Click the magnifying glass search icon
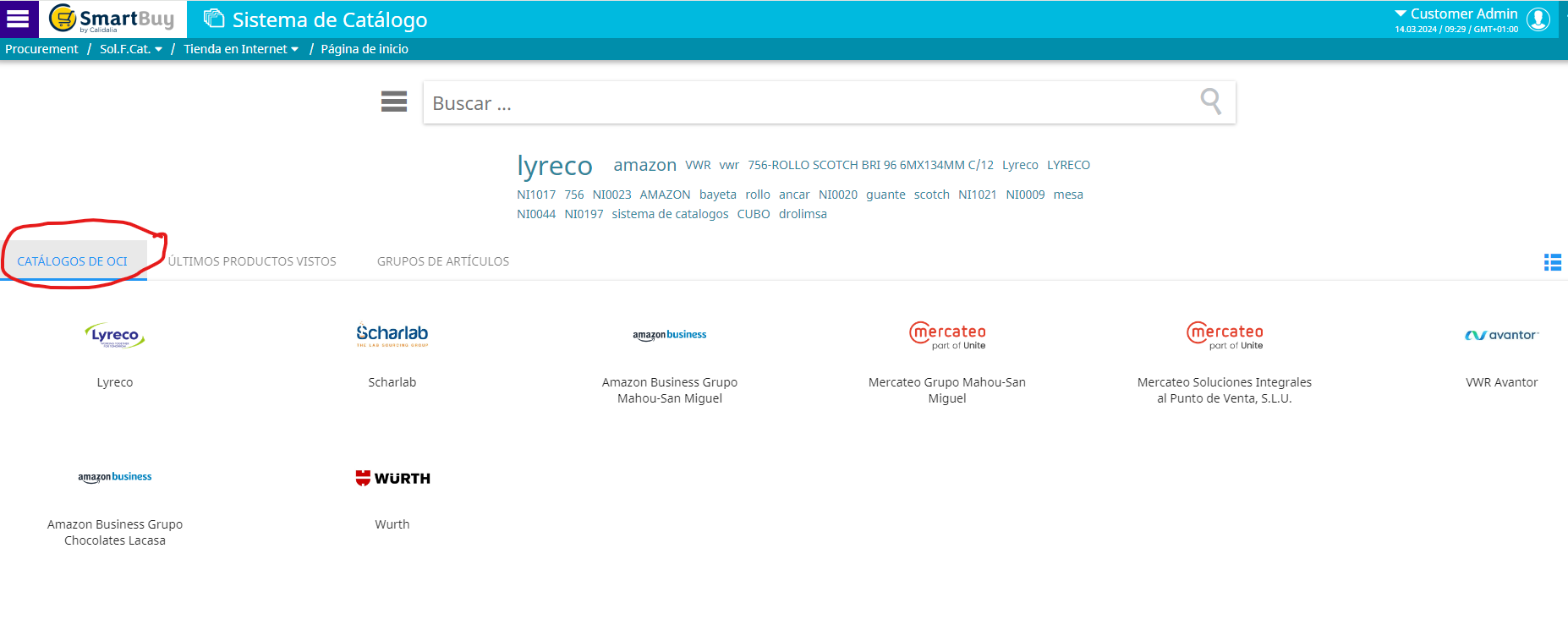Viewport: 1568px width, 636px height. 1211,101
